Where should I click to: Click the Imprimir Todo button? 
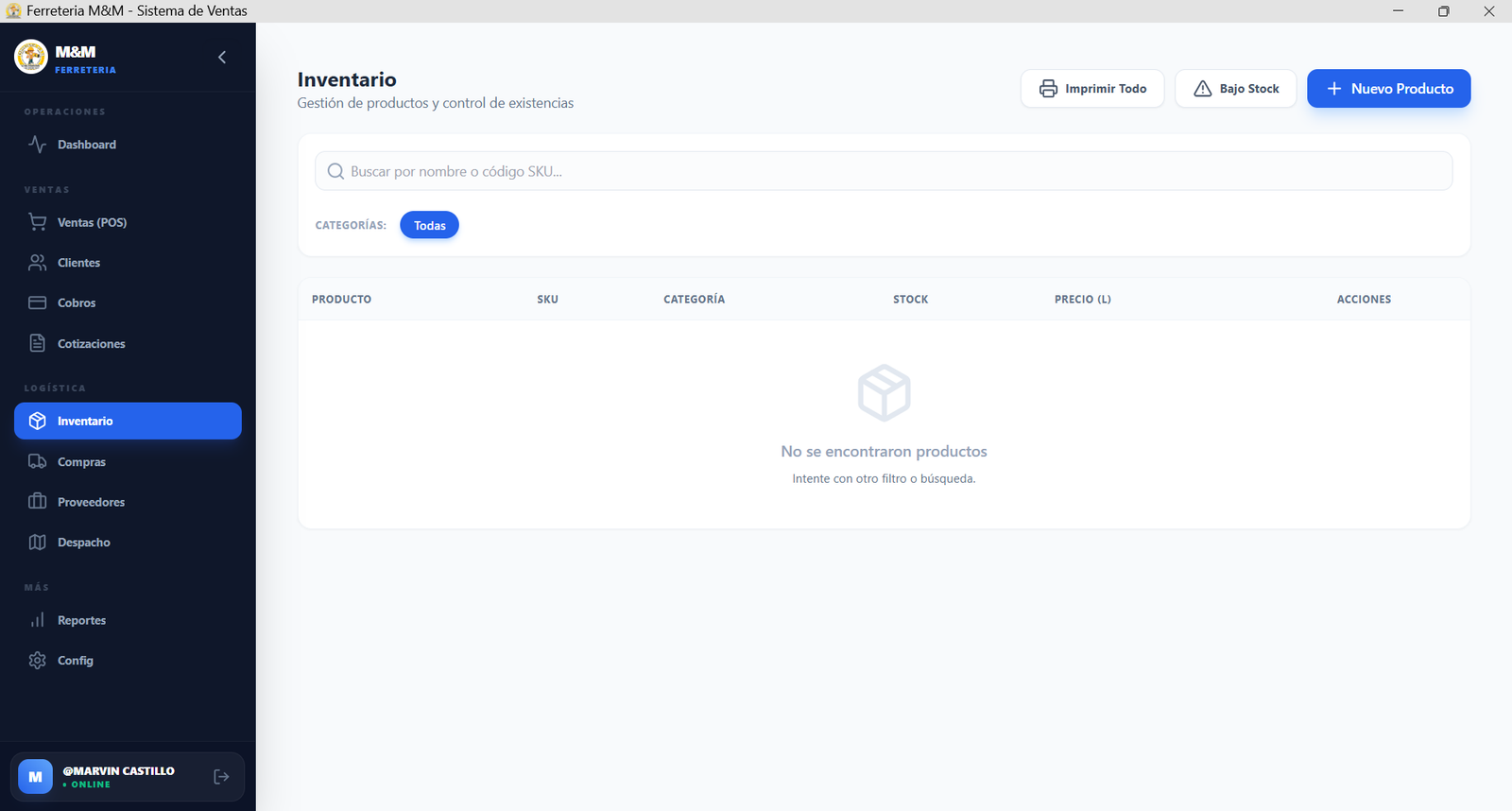point(1092,89)
